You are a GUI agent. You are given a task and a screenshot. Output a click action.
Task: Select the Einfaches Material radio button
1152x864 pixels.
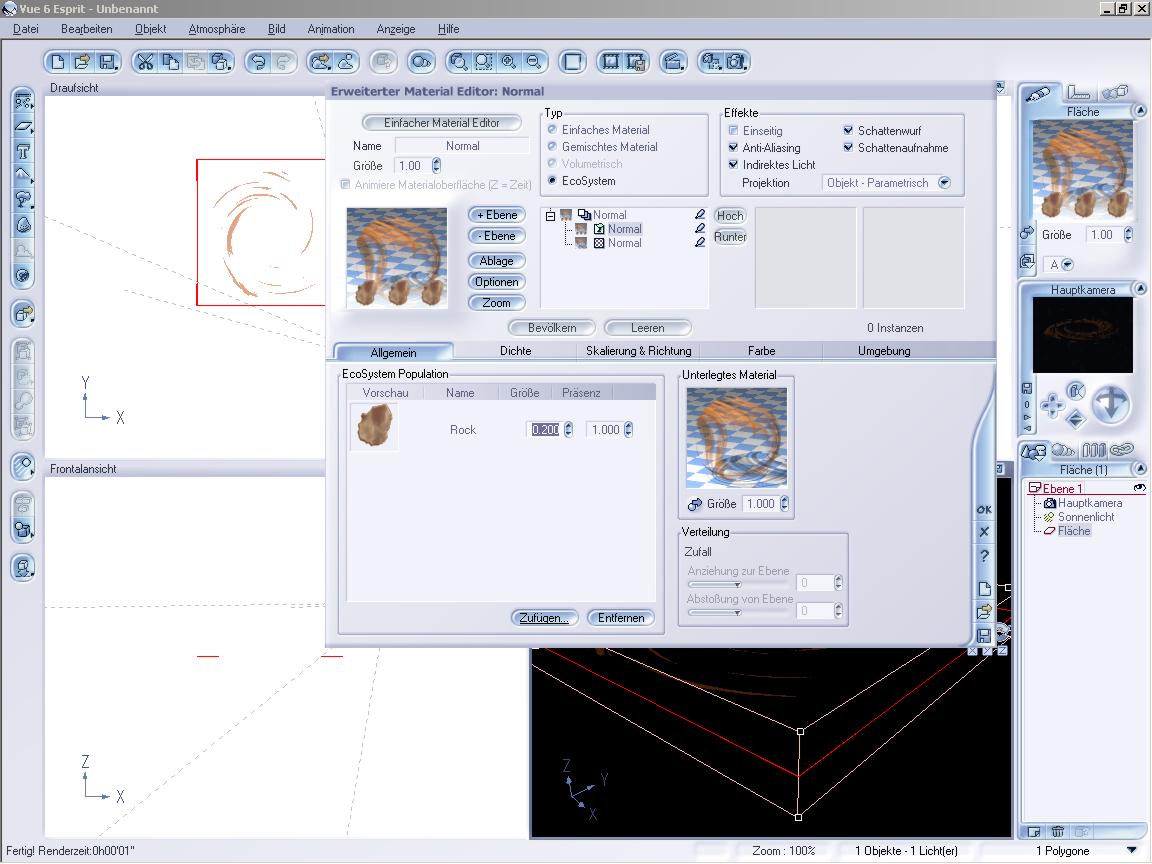pyautogui.click(x=552, y=129)
